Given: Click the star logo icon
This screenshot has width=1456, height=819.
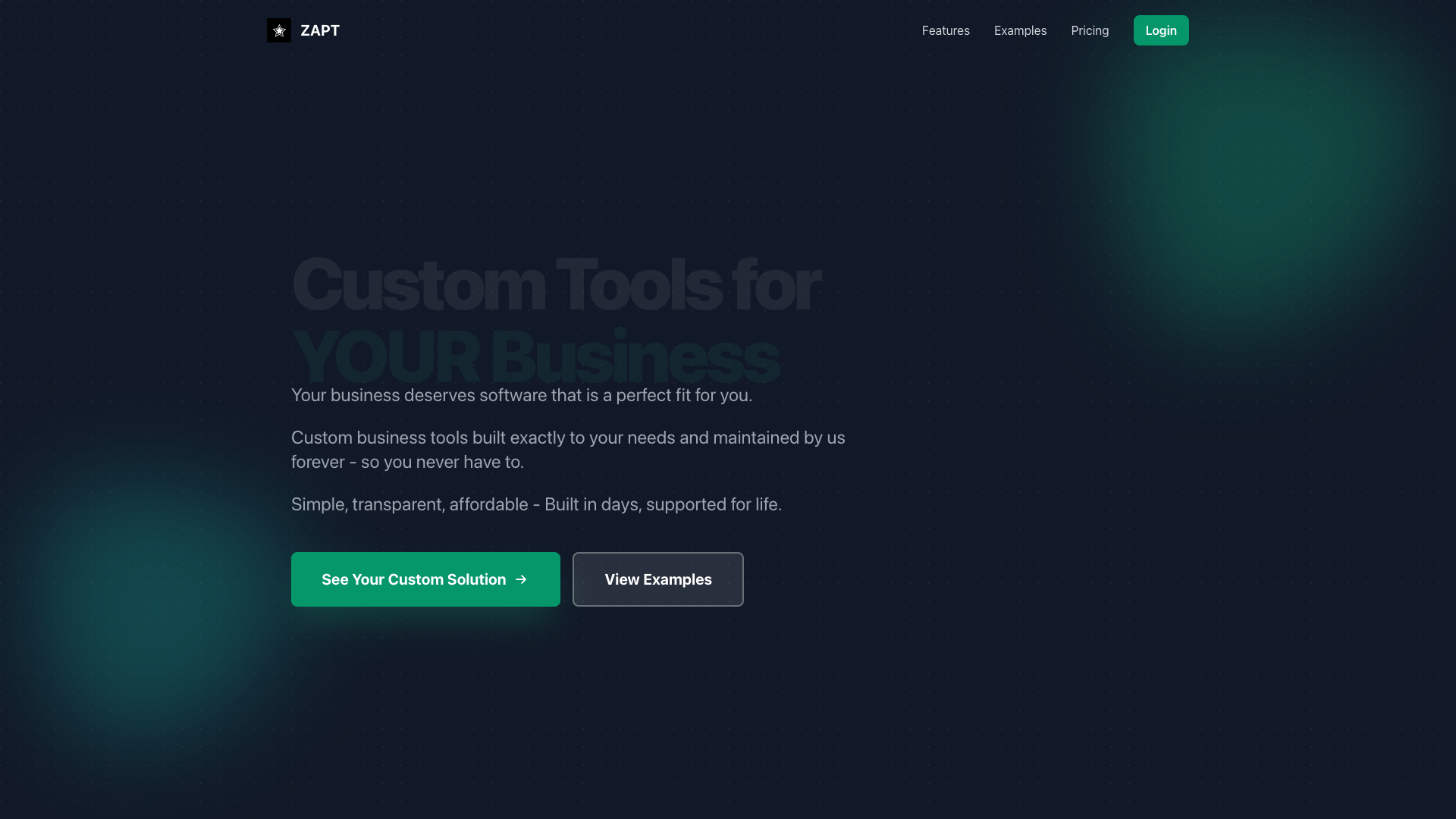Looking at the screenshot, I should (279, 30).
